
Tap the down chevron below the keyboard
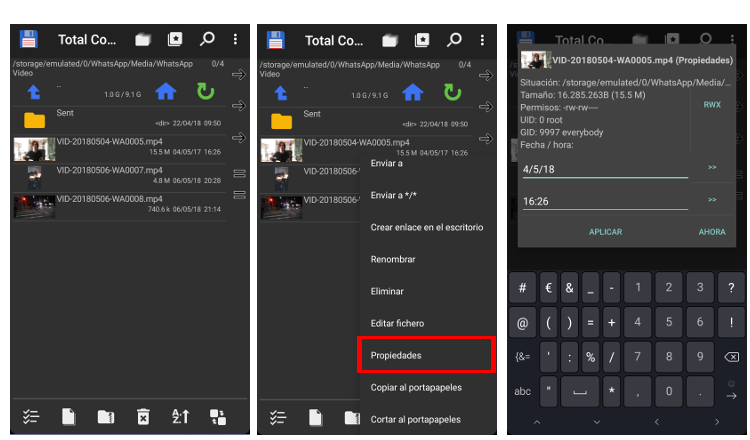pos(596,422)
